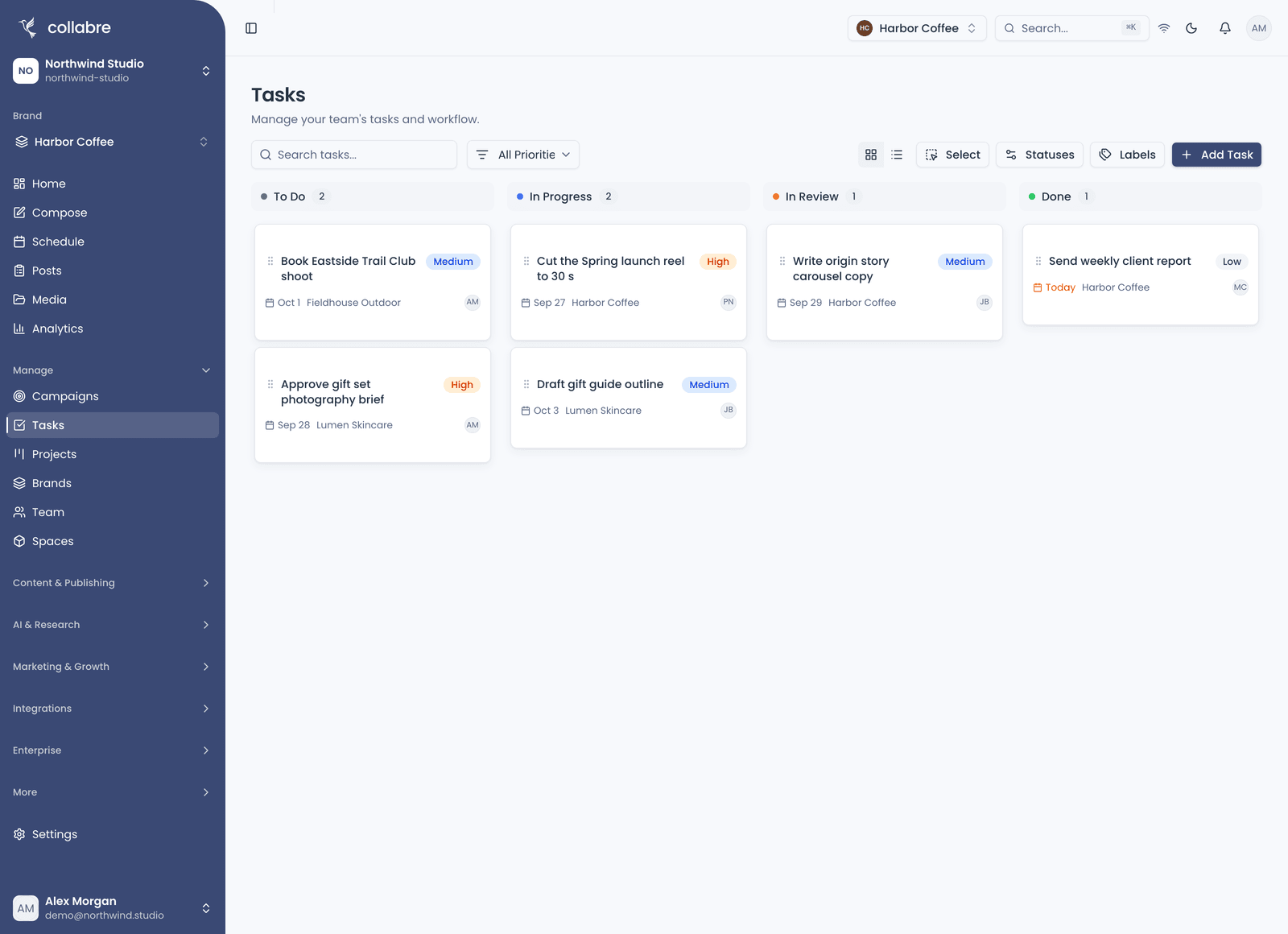Image resolution: width=1288 pixels, height=934 pixels.
Task: Expand AI & Research section
Action: coord(113,625)
